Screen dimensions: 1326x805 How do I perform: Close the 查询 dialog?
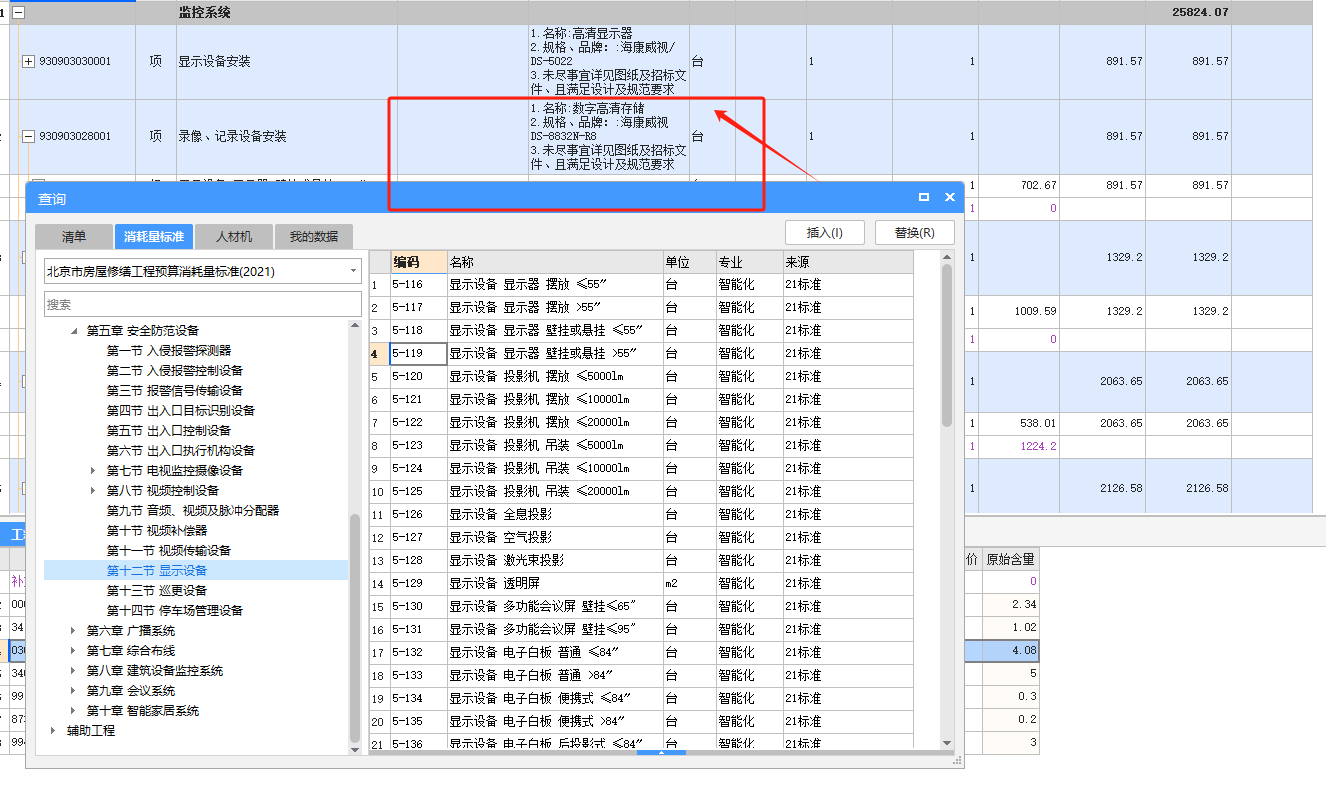tap(950, 198)
